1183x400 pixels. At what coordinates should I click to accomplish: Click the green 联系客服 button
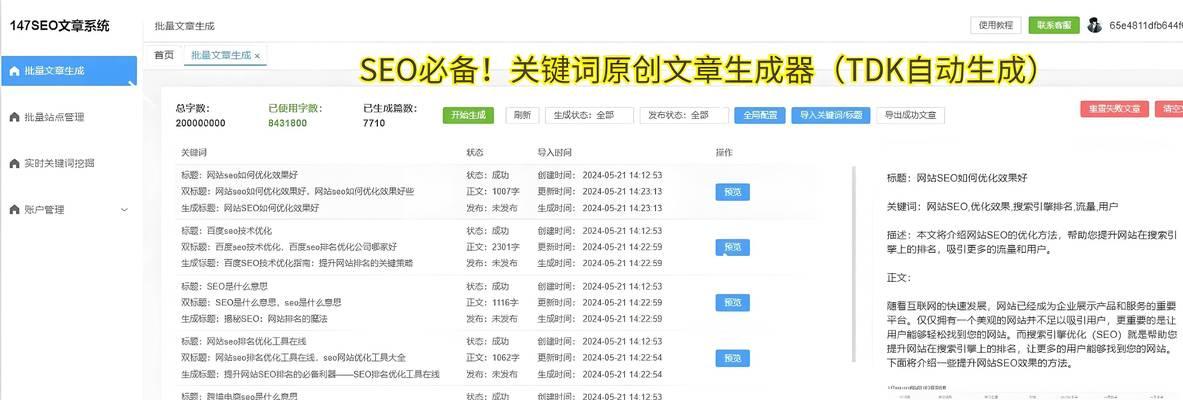coord(1054,25)
